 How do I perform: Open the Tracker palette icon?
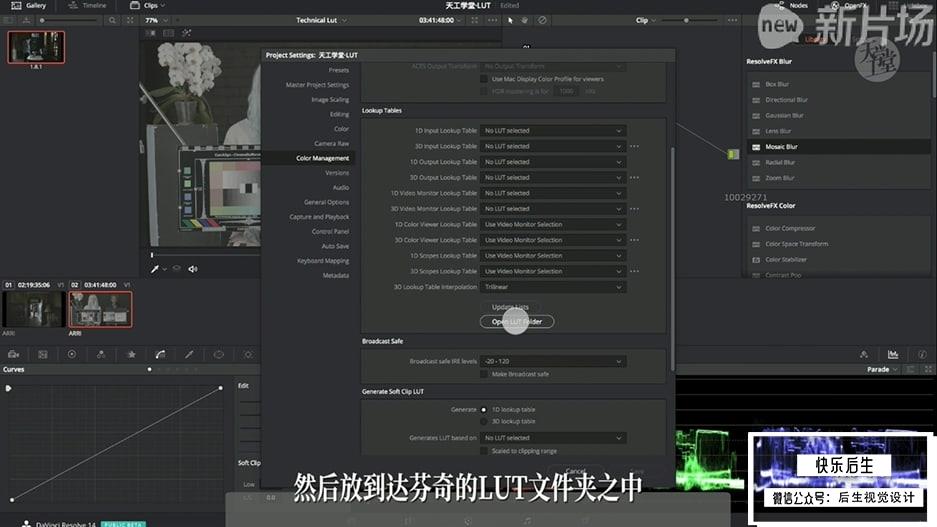[x=248, y=354]
